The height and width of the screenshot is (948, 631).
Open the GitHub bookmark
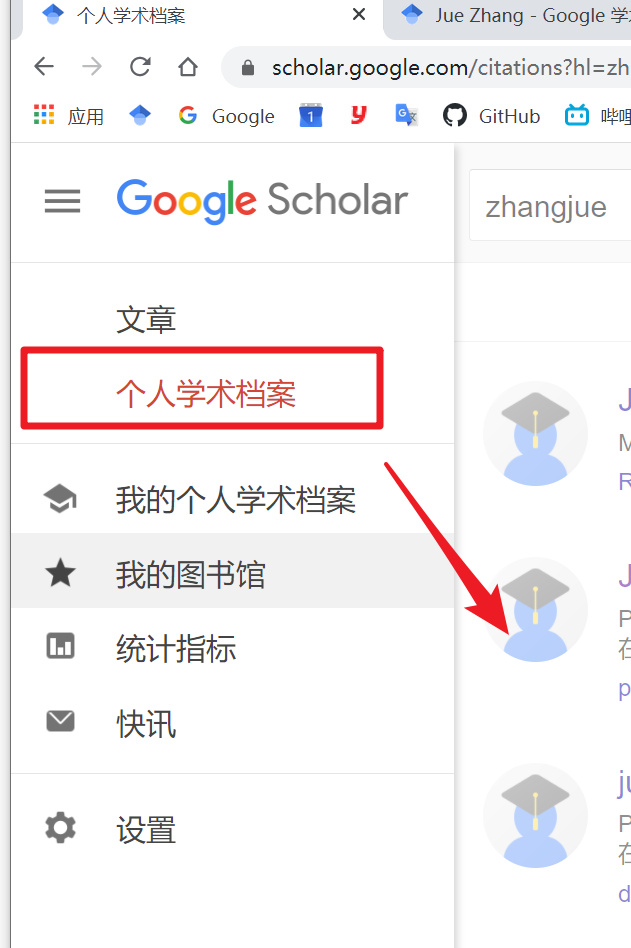click(x=491, y=115)
